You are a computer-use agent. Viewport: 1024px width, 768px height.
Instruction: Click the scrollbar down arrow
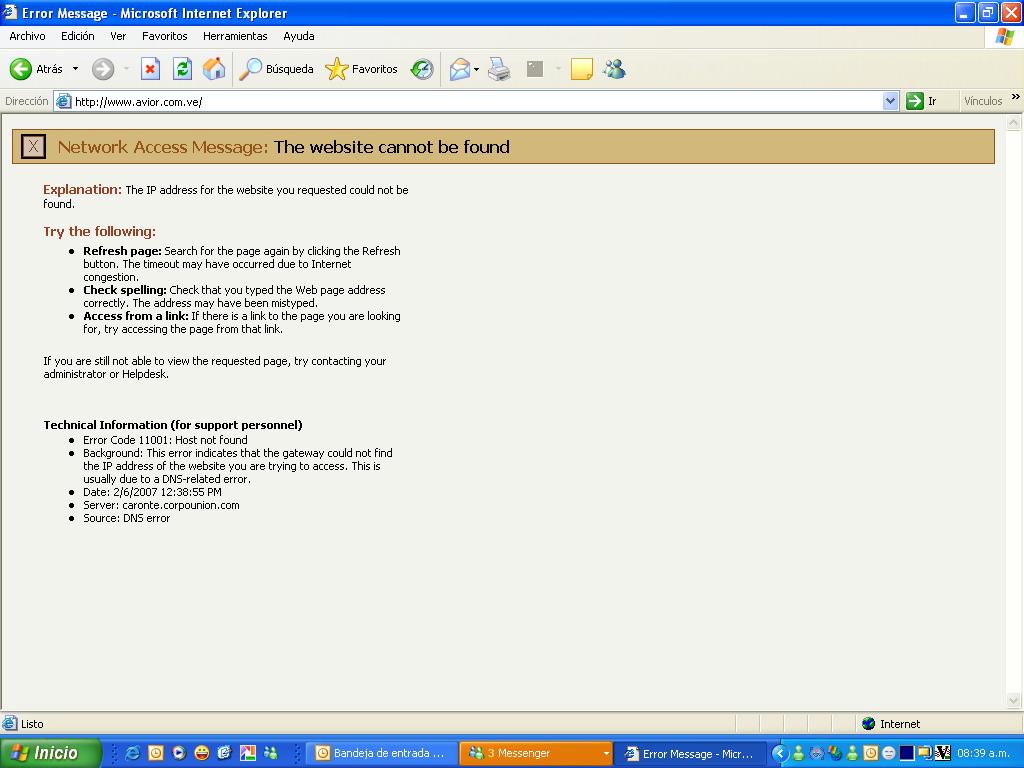click(x=1014, y=701)
